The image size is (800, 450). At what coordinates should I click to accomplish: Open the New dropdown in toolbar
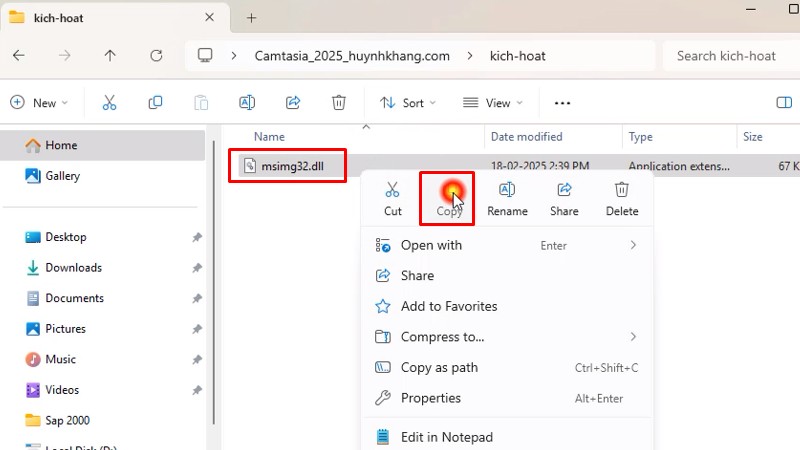pyautogui.click(x=38, y=103)
